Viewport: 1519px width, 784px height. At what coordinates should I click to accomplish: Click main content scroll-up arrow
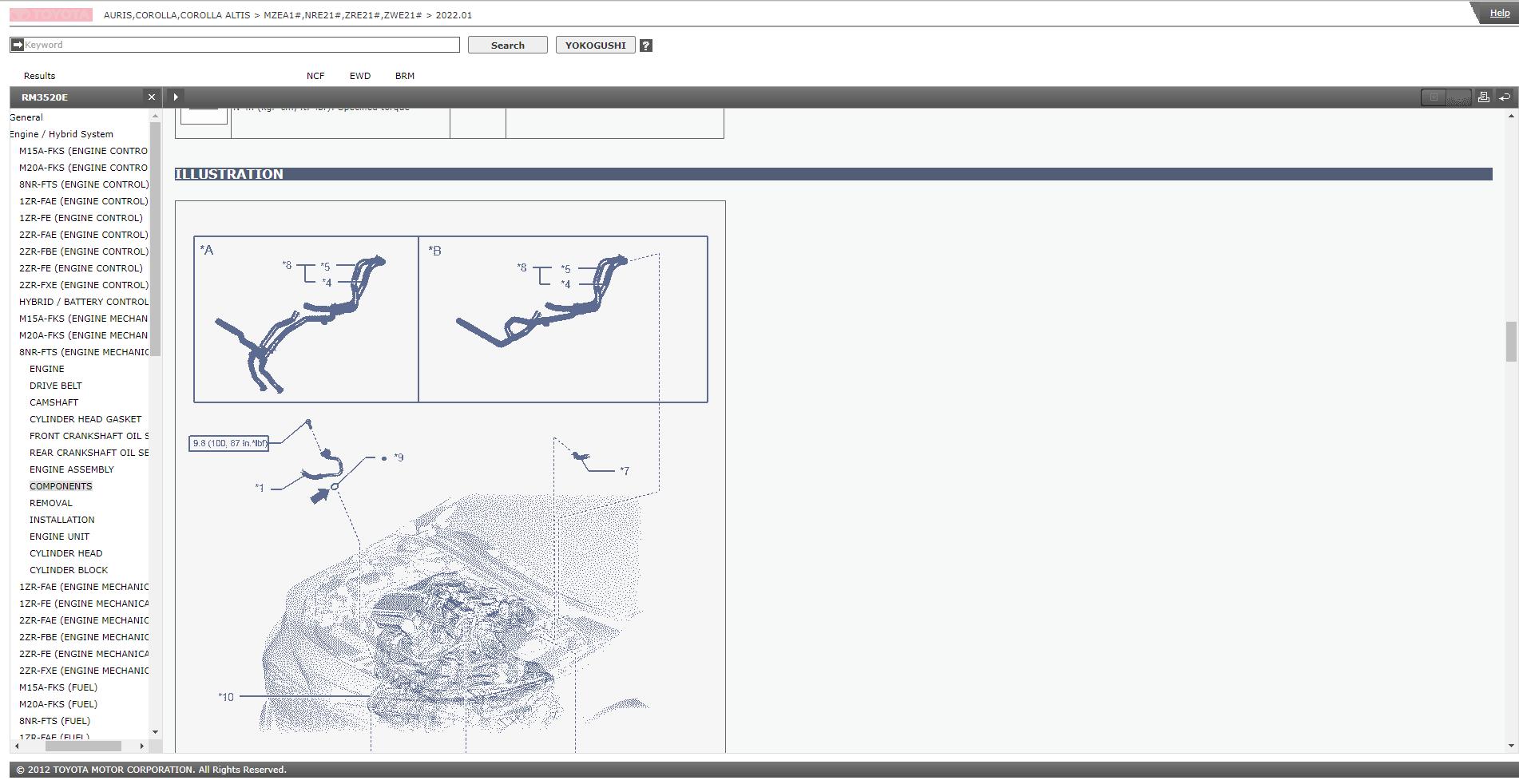click(1510, 117)
